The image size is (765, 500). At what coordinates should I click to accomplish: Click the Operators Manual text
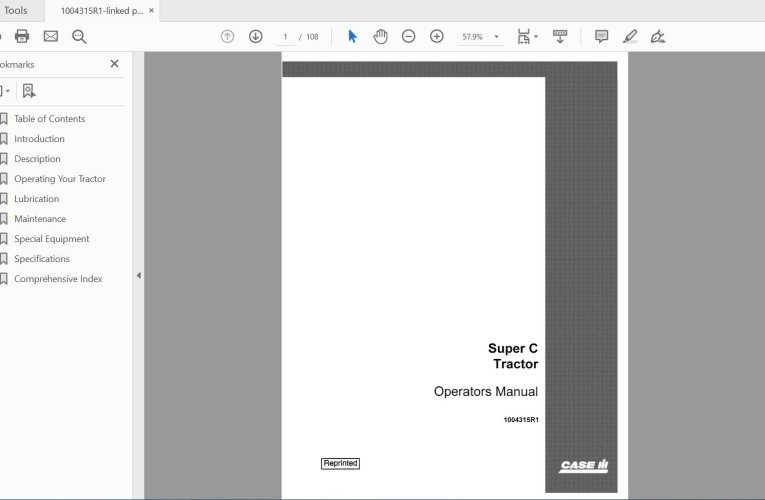click(x=485, y=392)
